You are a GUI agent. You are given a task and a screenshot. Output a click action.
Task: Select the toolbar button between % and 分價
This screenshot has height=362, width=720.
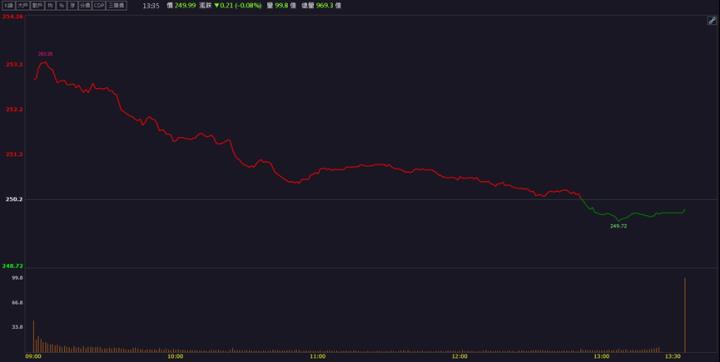tap(72, 6)
